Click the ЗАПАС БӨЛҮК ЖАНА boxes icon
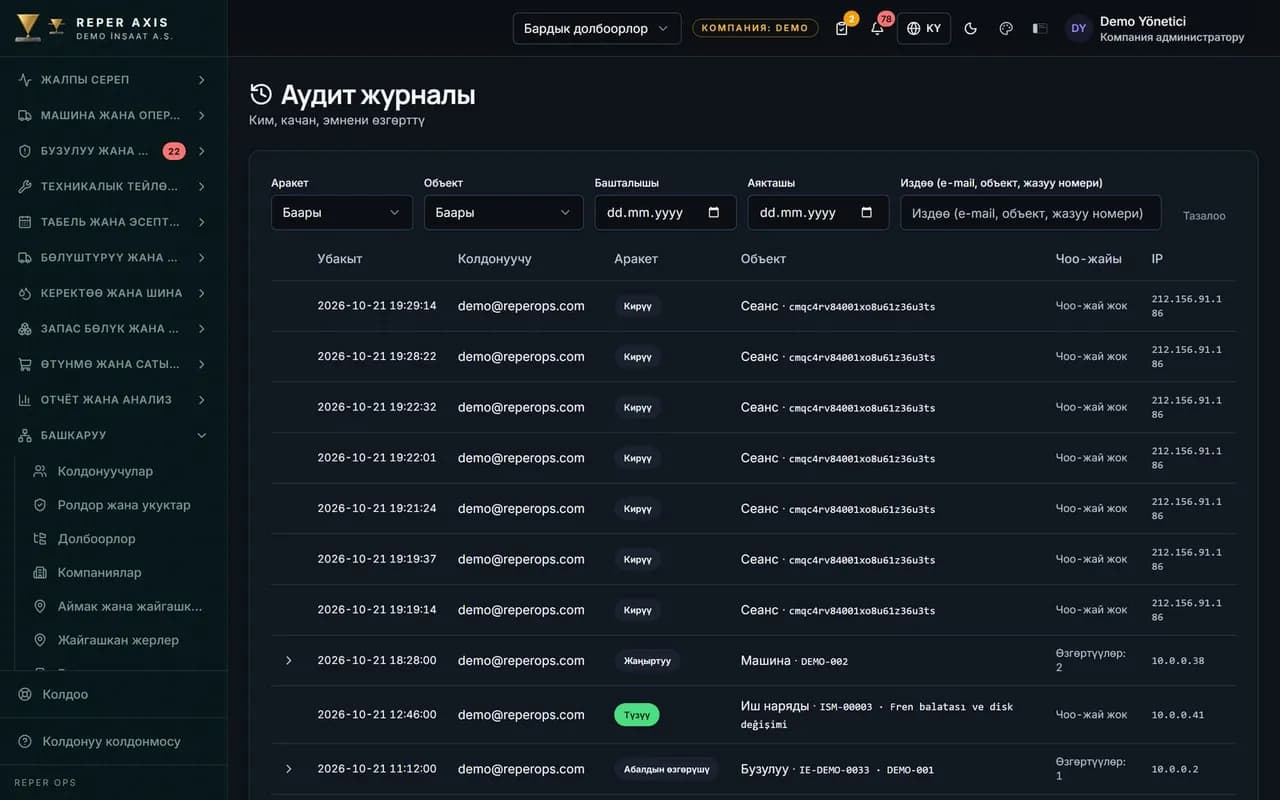Viewport: 1280px width, 800px height. tap(25, 328)
